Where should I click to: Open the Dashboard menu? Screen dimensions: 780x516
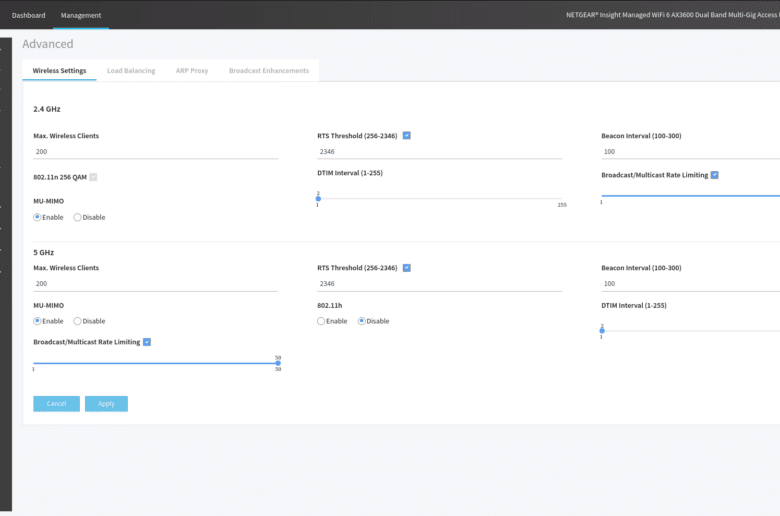[28, 15]
